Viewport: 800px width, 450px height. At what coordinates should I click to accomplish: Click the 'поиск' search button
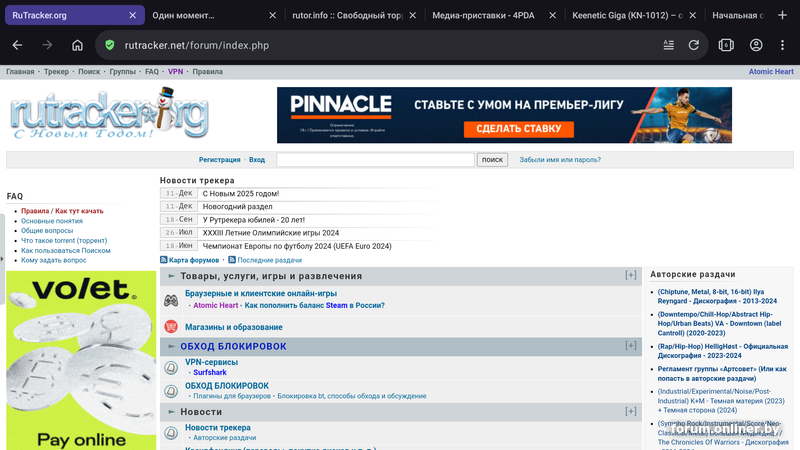(x=492, y=160)
